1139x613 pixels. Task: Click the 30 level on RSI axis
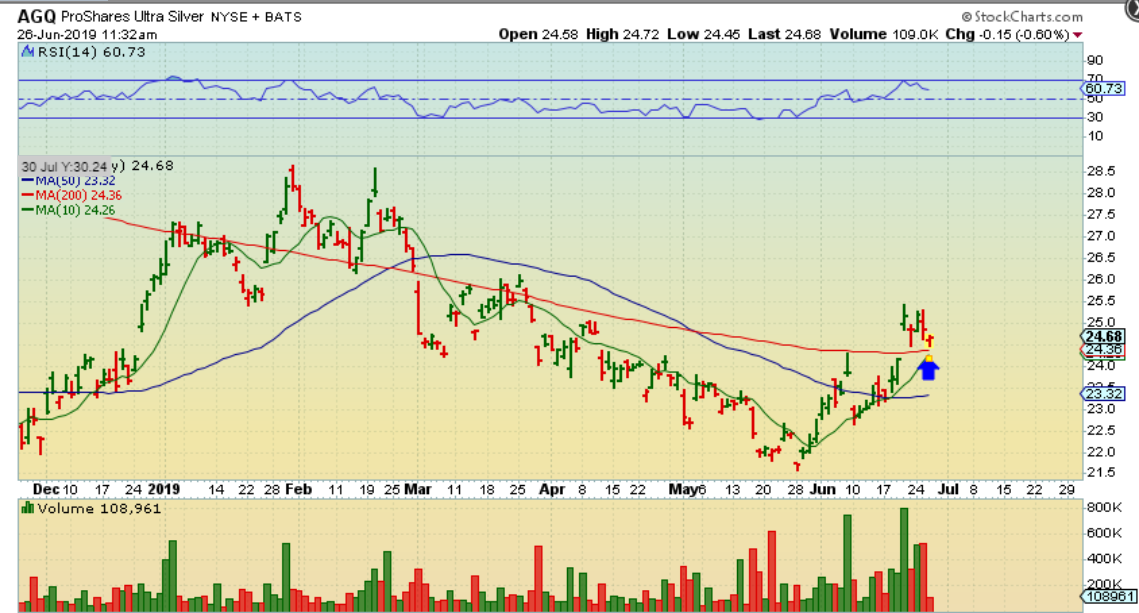tap(1095, 117)
